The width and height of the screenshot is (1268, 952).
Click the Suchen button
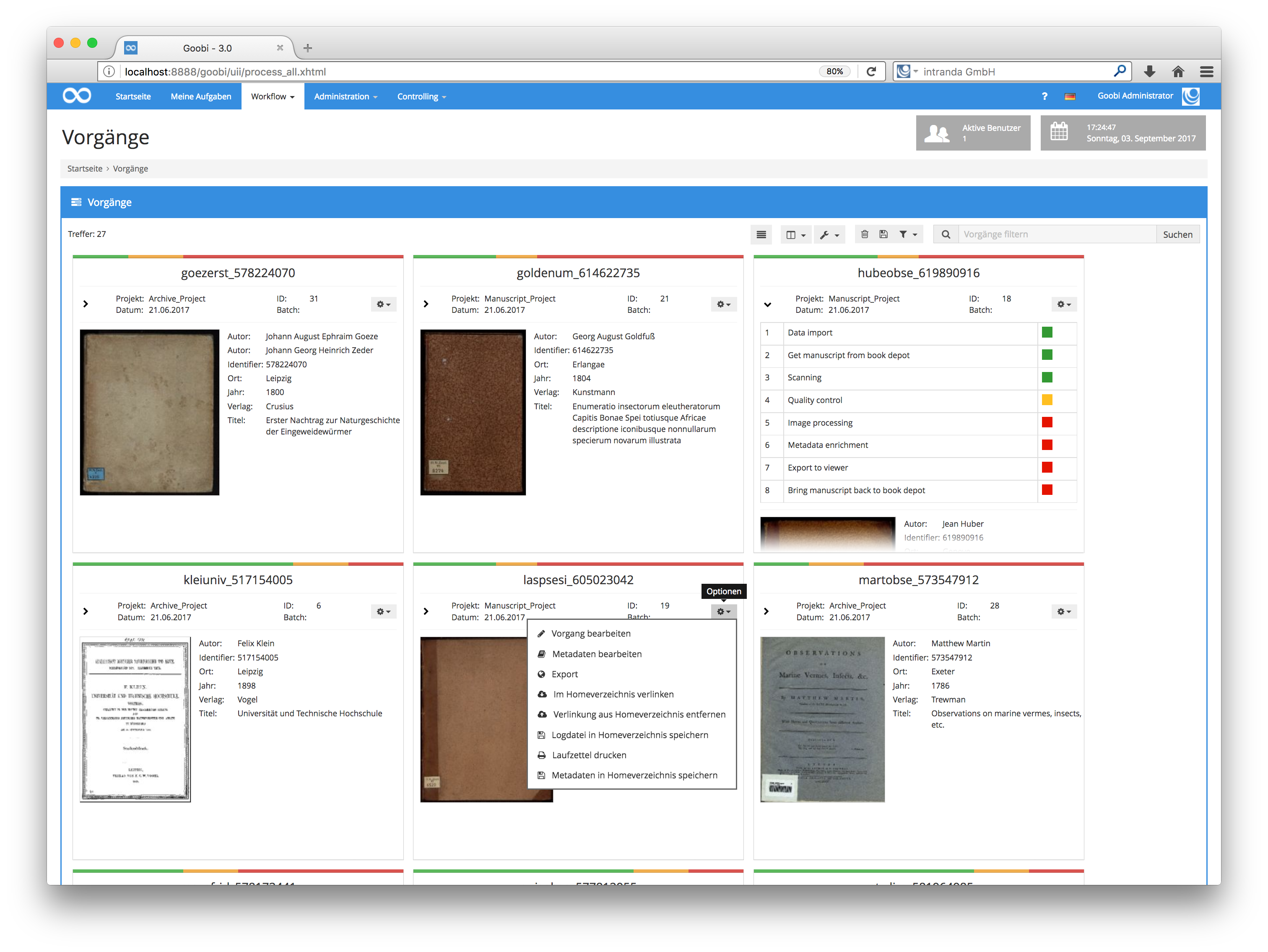pyautogui.click(x=1177, y=234)
